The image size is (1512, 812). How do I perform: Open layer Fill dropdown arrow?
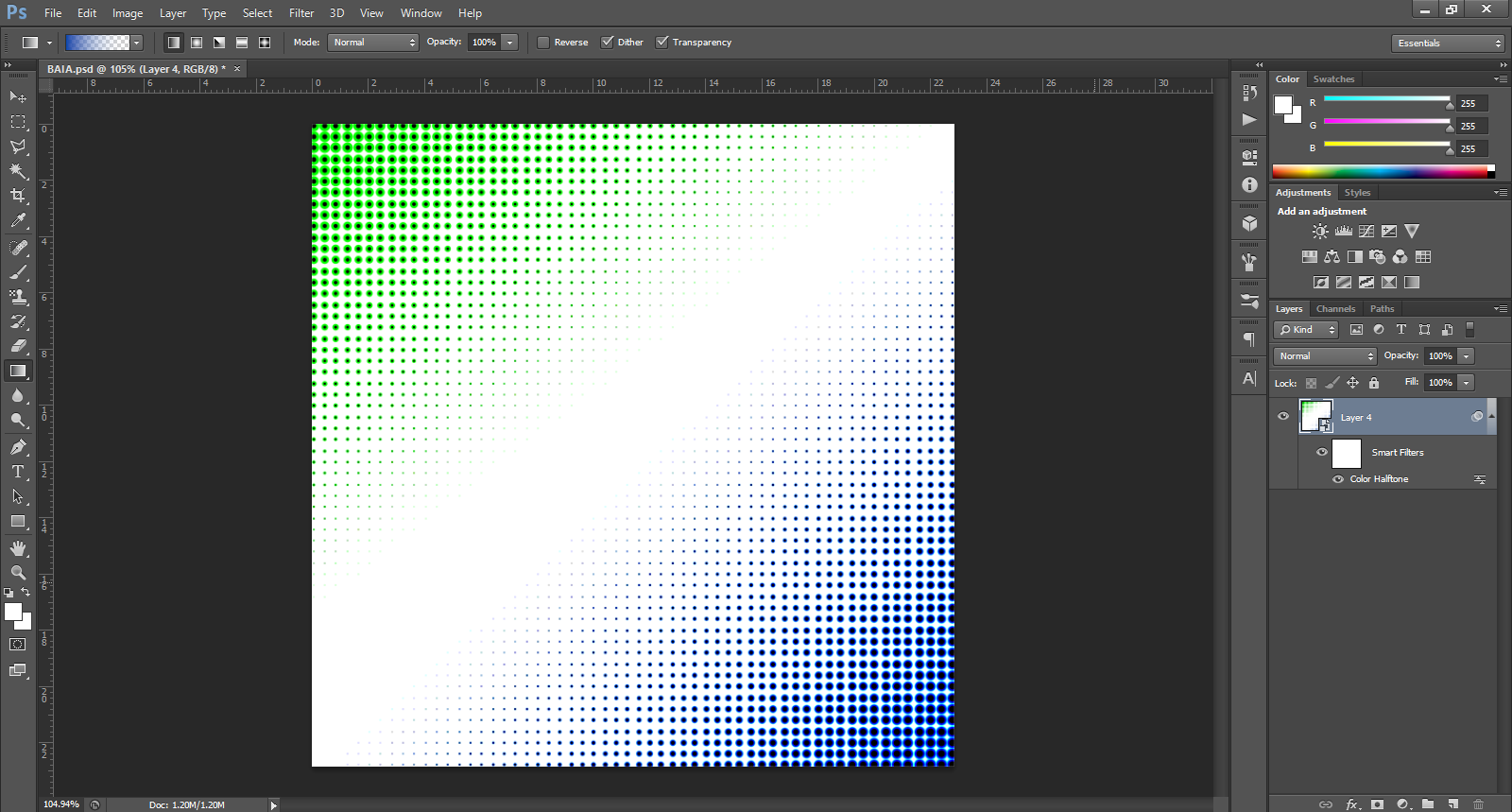coord(1466,383)
